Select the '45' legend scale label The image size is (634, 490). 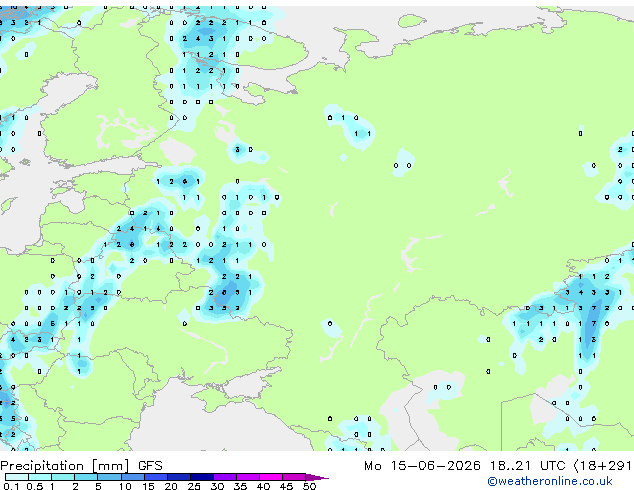[286, 486]
